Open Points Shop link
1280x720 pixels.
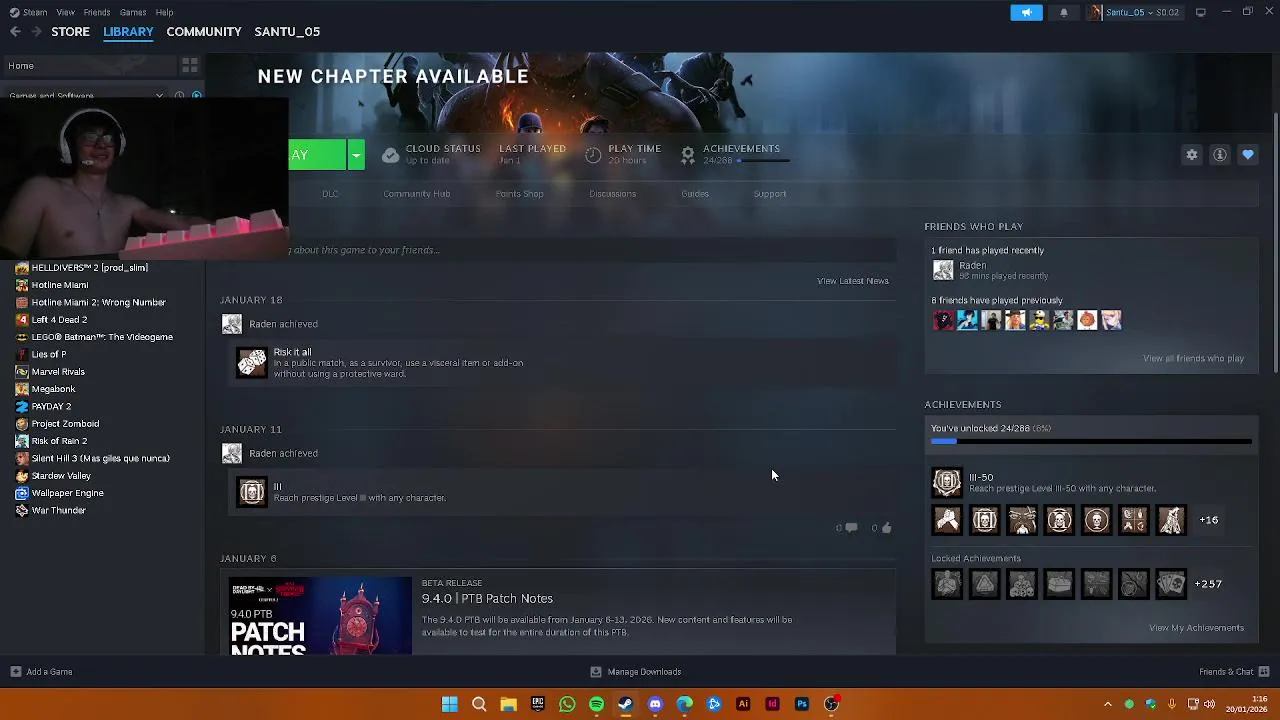[x=520, y=194]
